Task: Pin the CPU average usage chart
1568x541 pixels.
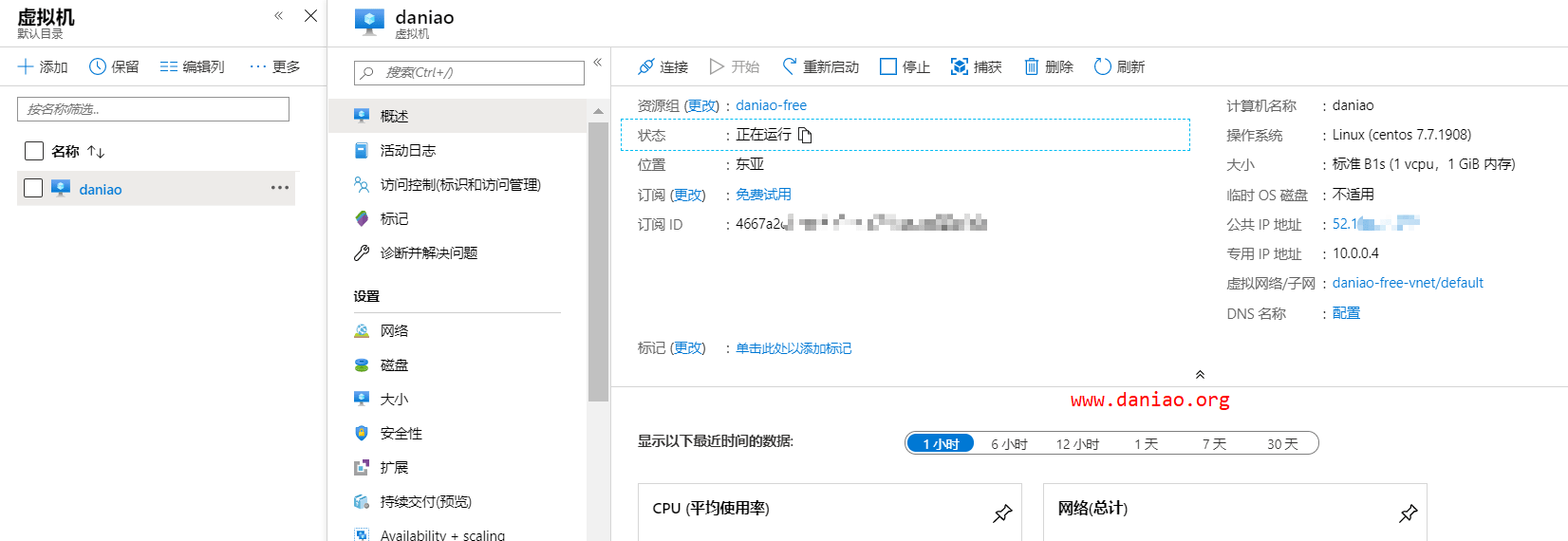Action: (x=1002, y=513)
